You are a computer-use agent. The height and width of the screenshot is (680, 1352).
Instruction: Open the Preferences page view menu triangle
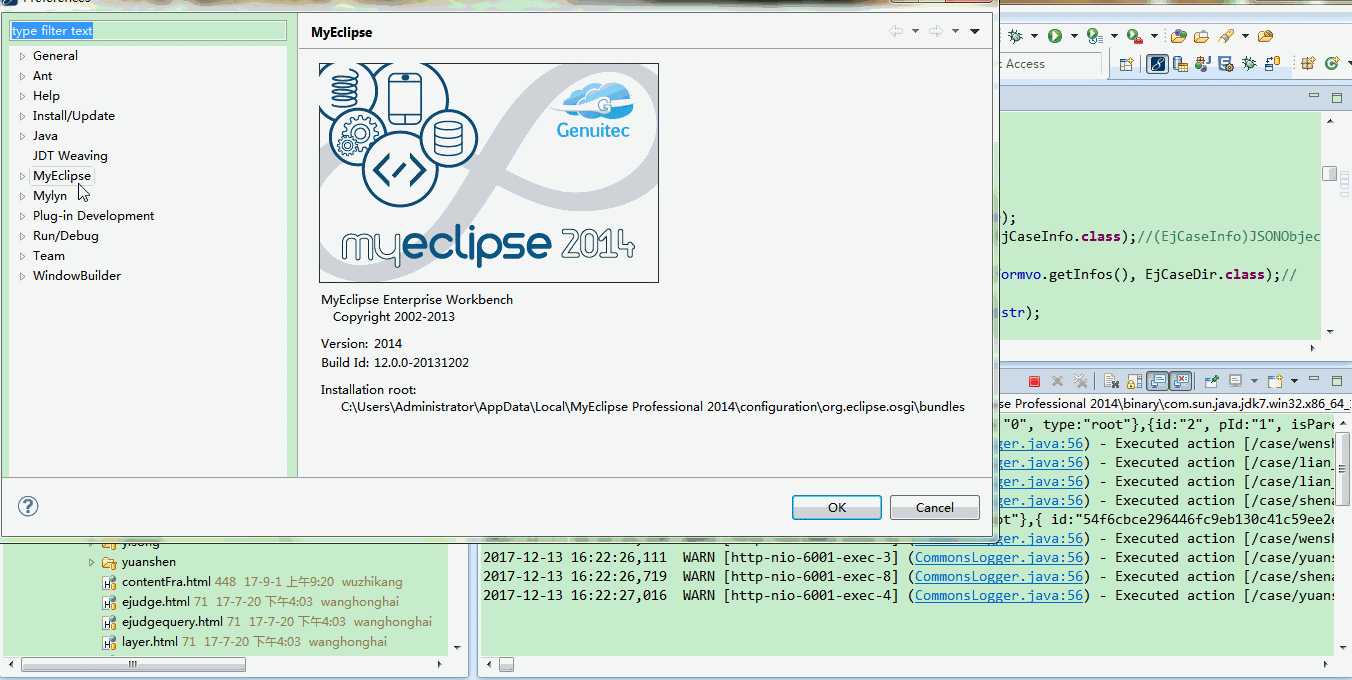(x=975, y=32)
